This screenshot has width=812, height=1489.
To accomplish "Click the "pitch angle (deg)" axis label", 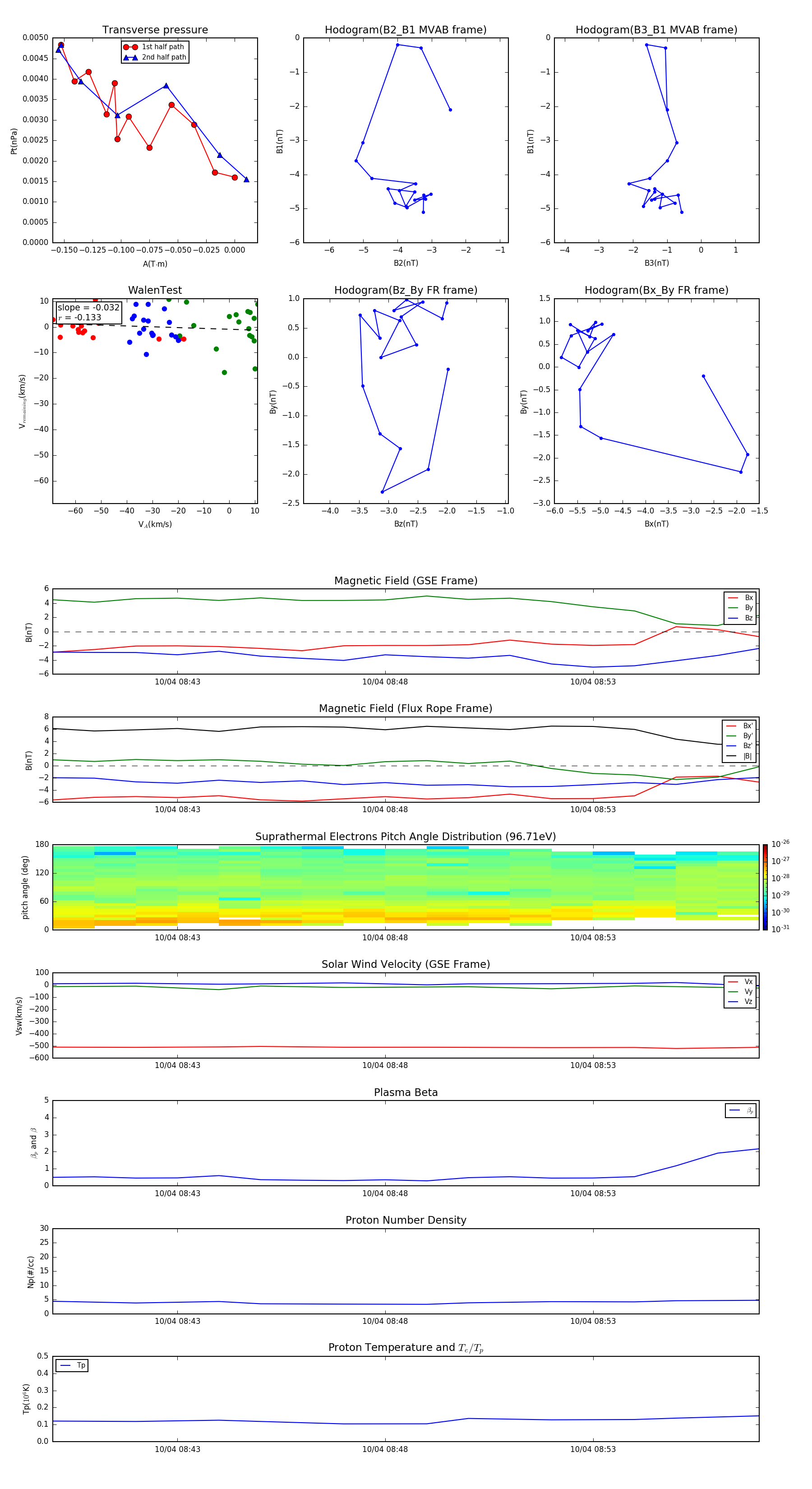I will [x=25, y=887].
